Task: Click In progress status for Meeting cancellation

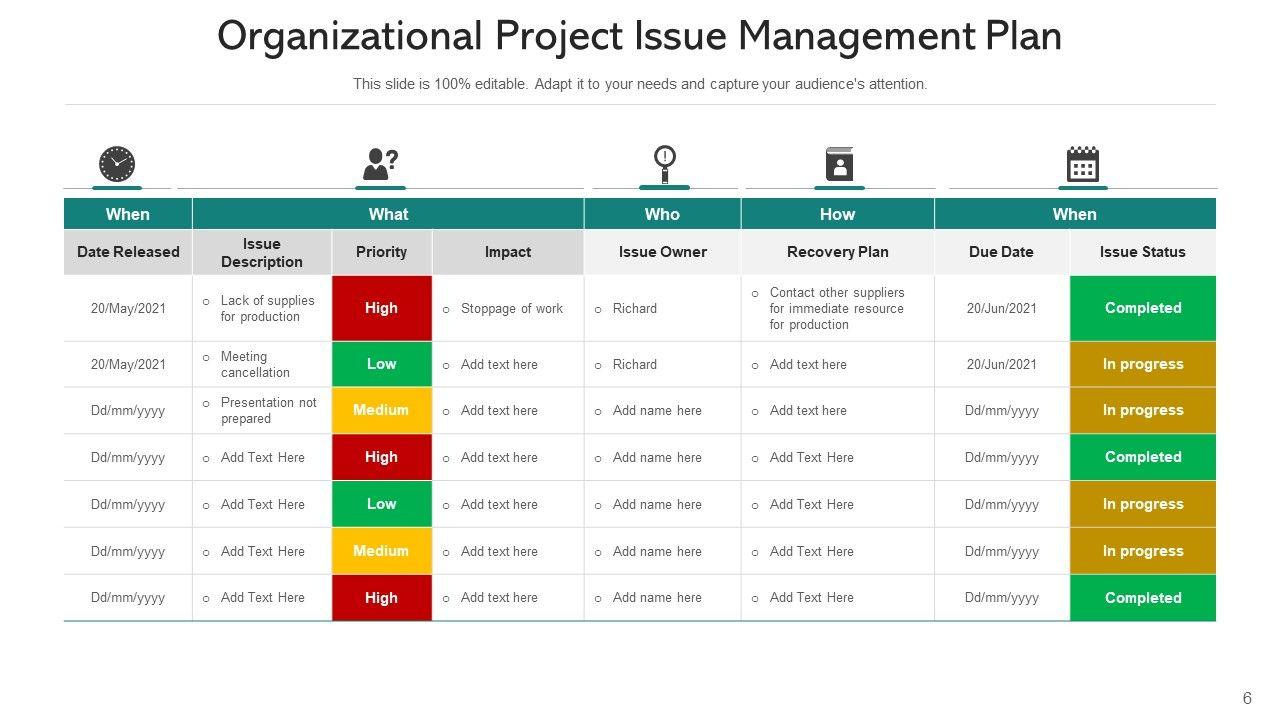Action: 1143,364
